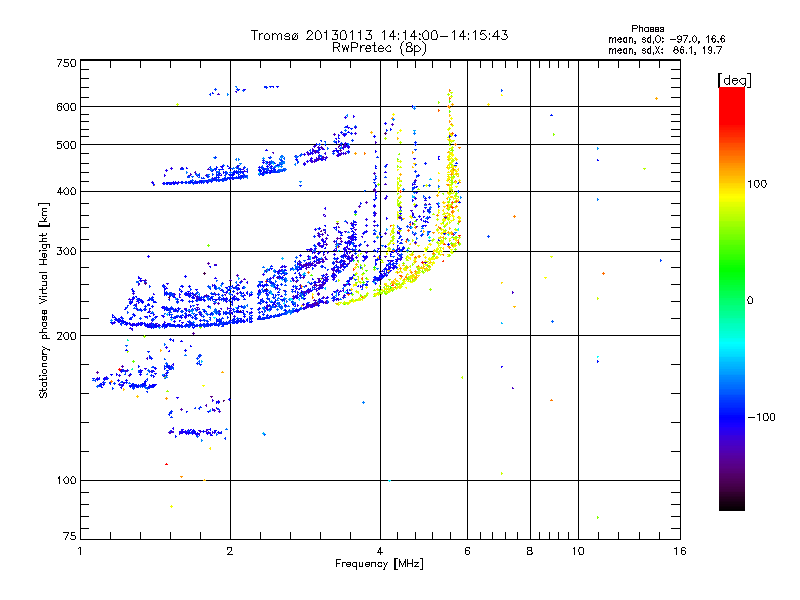This screenshot has height=600, width=800.
Task: Click the y-axis '75' tick label
Action: click(70, 536)
